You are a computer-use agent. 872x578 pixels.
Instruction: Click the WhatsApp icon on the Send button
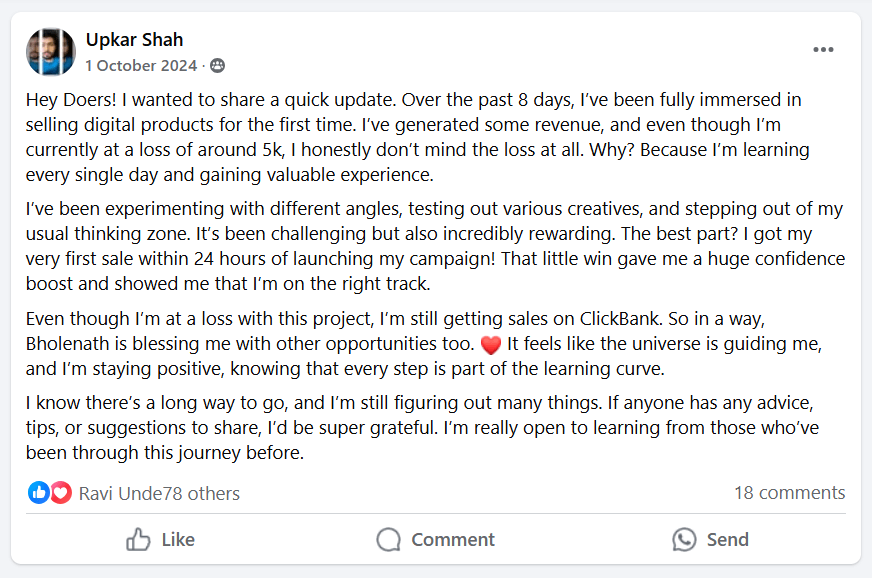(x=684, y=540)
